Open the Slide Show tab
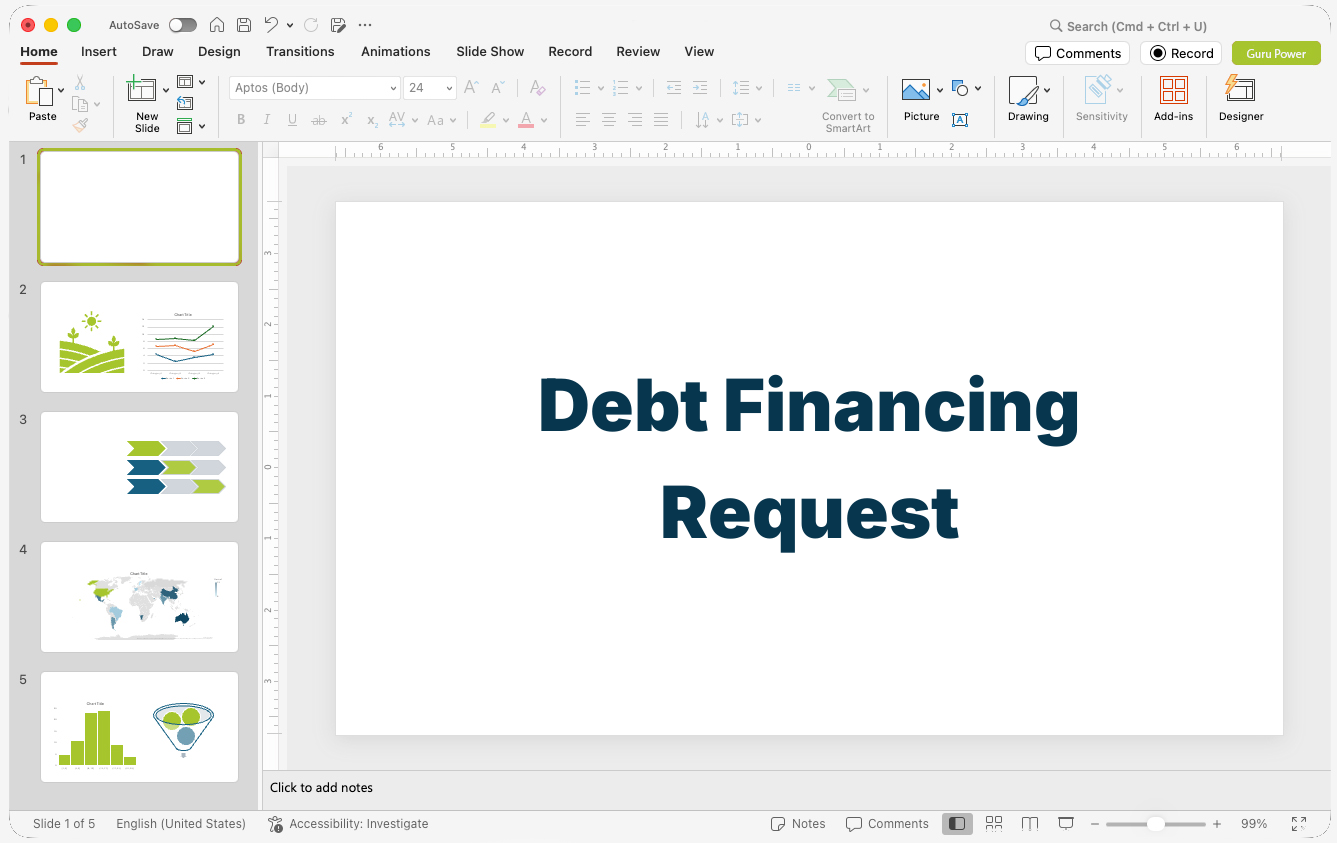This screenshot has height=843, width=1337. click(490, 52)
